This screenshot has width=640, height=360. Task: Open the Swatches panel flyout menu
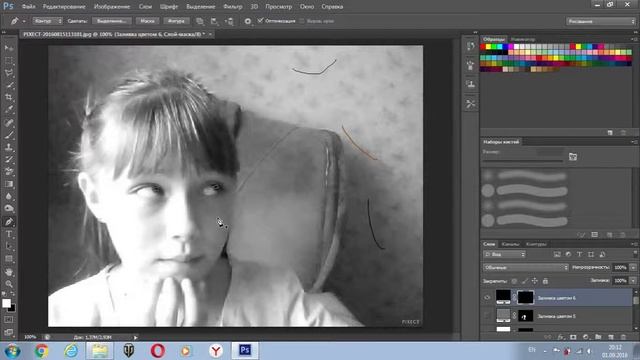pos(633,39)
